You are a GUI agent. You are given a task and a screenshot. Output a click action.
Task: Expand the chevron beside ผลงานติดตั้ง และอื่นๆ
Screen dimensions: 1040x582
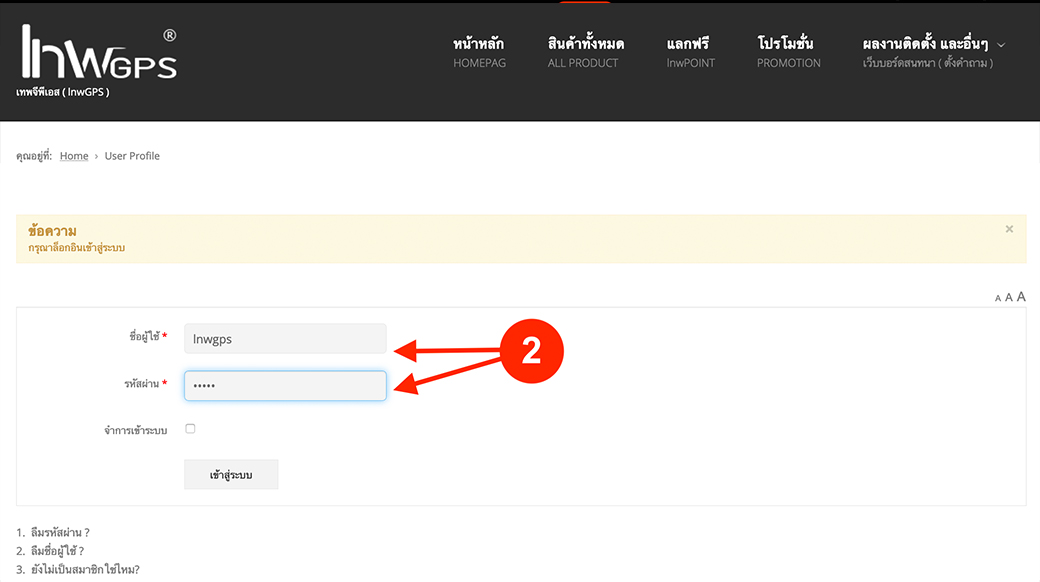pos(1001,45)
